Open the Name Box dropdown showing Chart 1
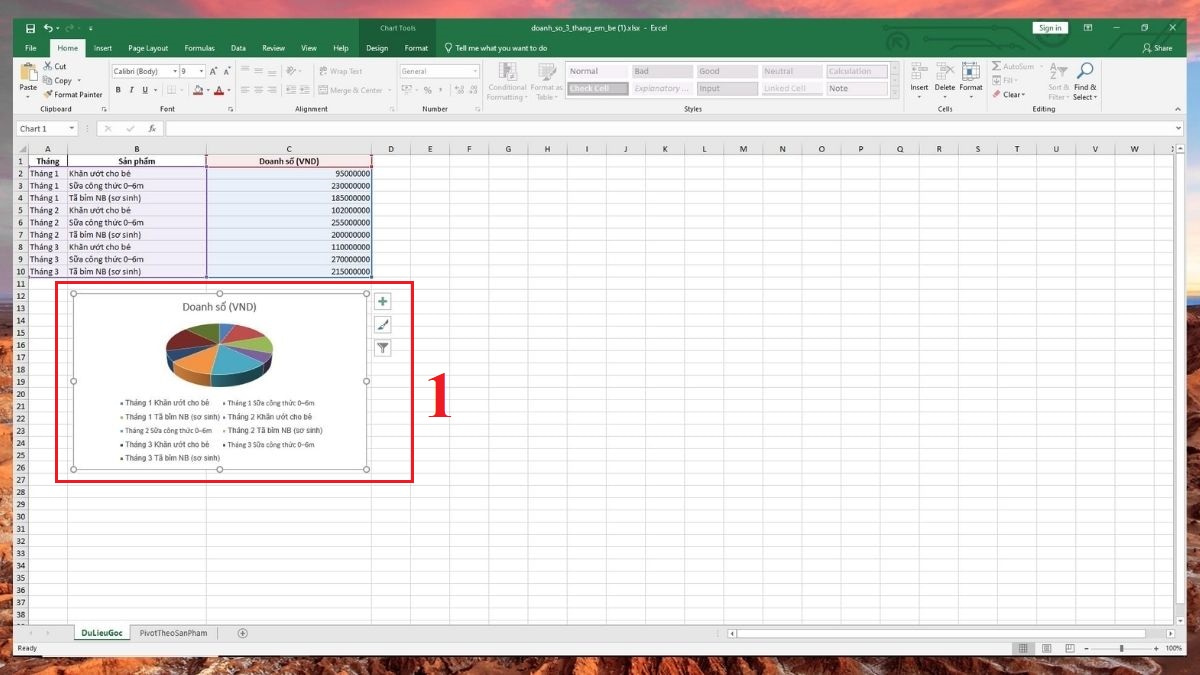The image size is (1200, 675). pyautogui.click(x=72, y=129)
